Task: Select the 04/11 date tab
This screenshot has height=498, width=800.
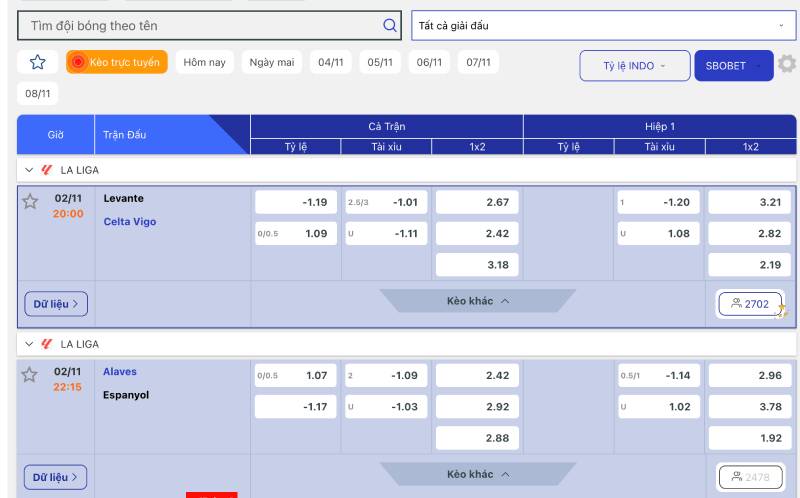Action: 330,62
